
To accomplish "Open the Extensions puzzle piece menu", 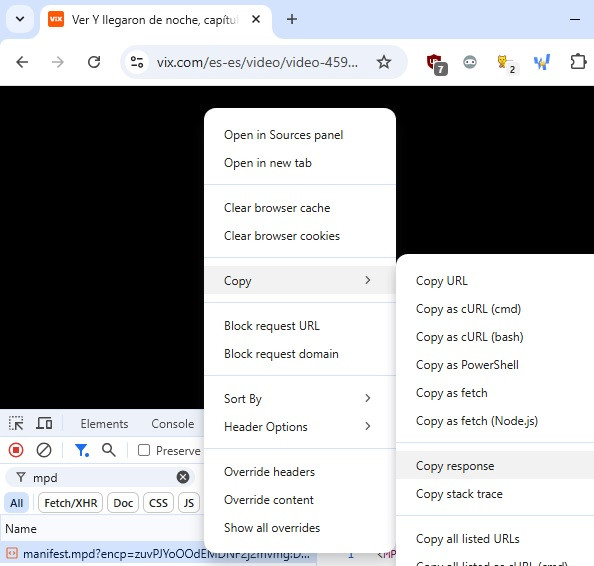I will (x=578, y=62).
